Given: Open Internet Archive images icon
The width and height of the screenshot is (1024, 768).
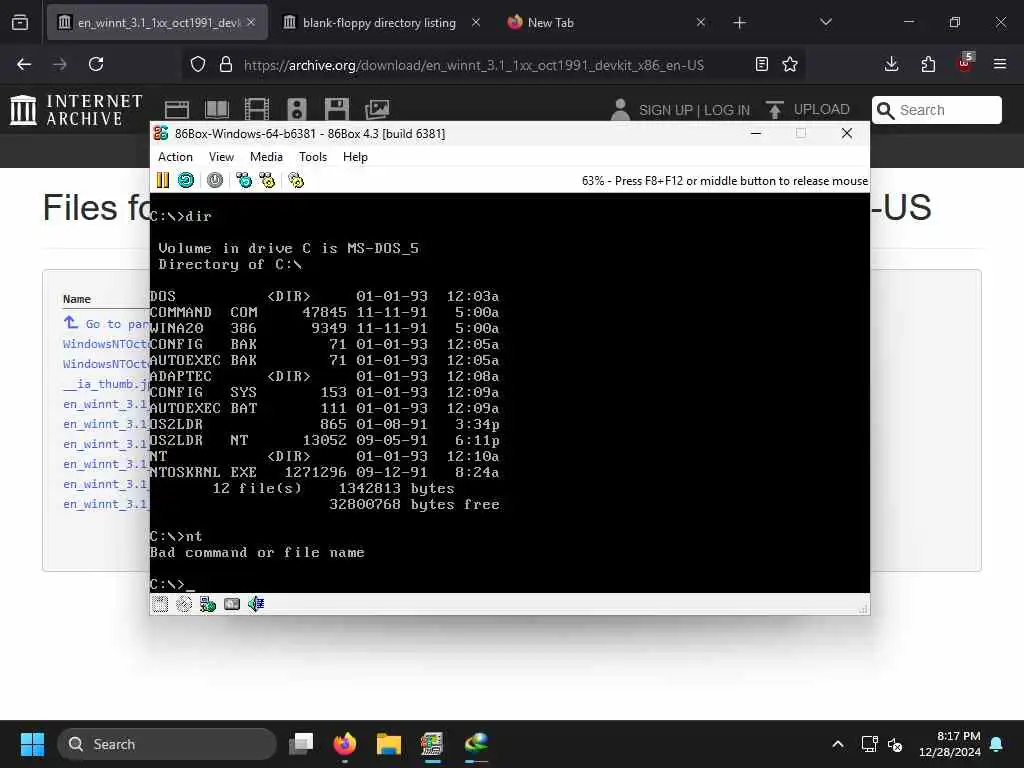Looking at the screenshot, I should (x=377, y=110).
